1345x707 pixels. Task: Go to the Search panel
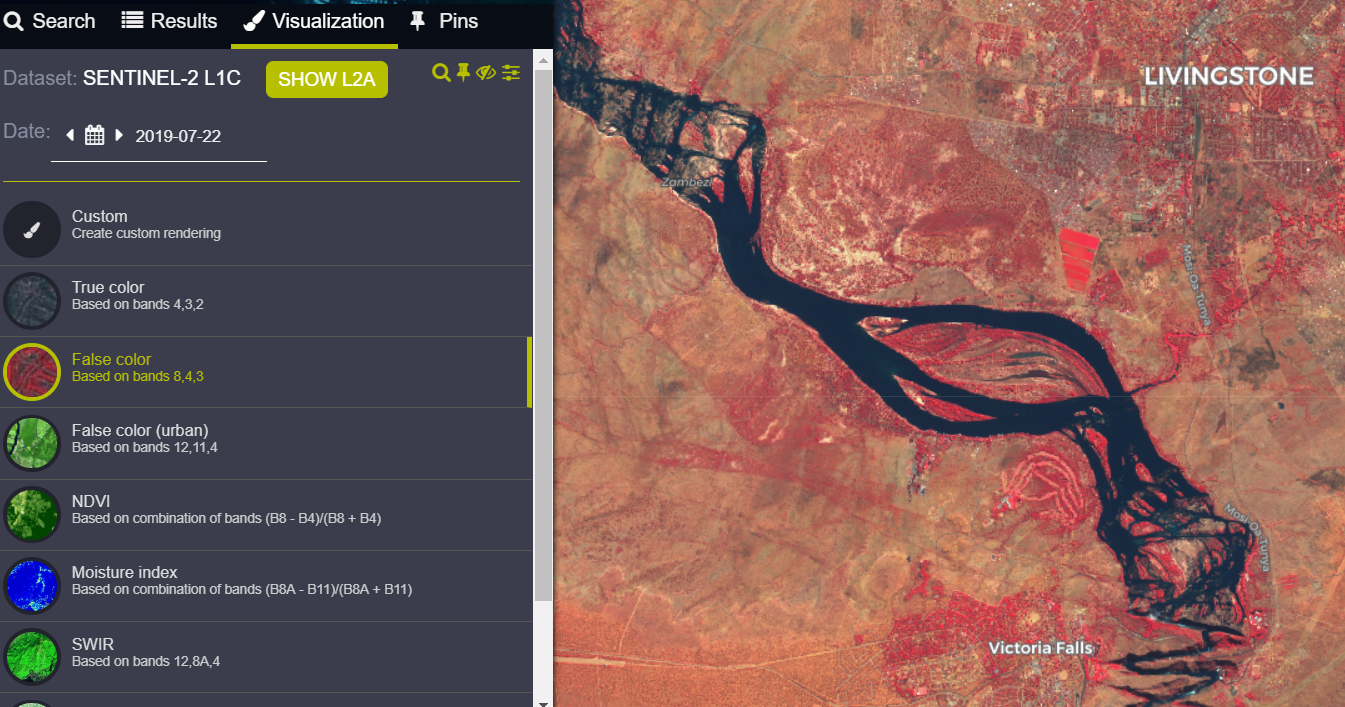point(50,20)
